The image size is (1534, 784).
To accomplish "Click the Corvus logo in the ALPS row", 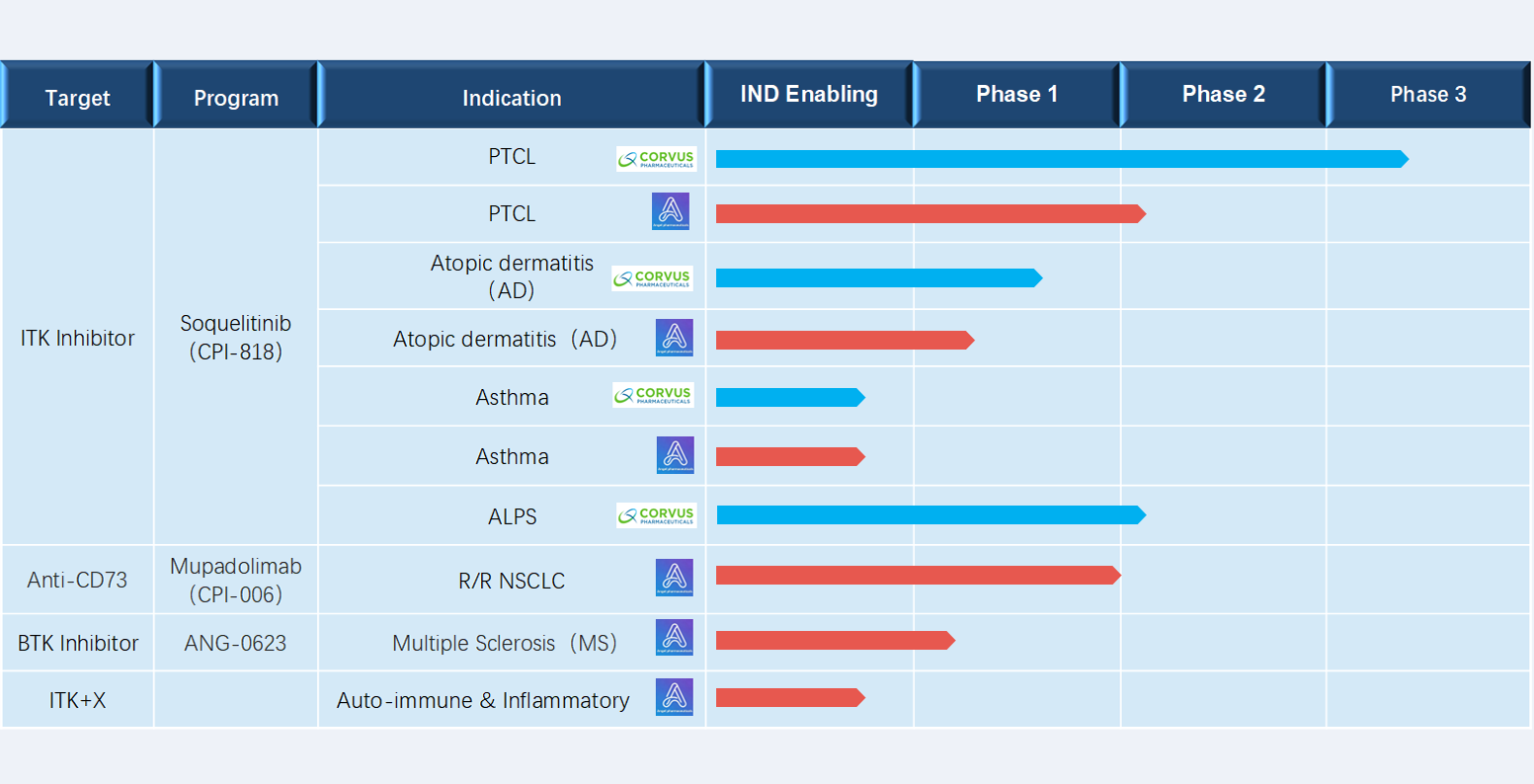I will tap(656, 515).
